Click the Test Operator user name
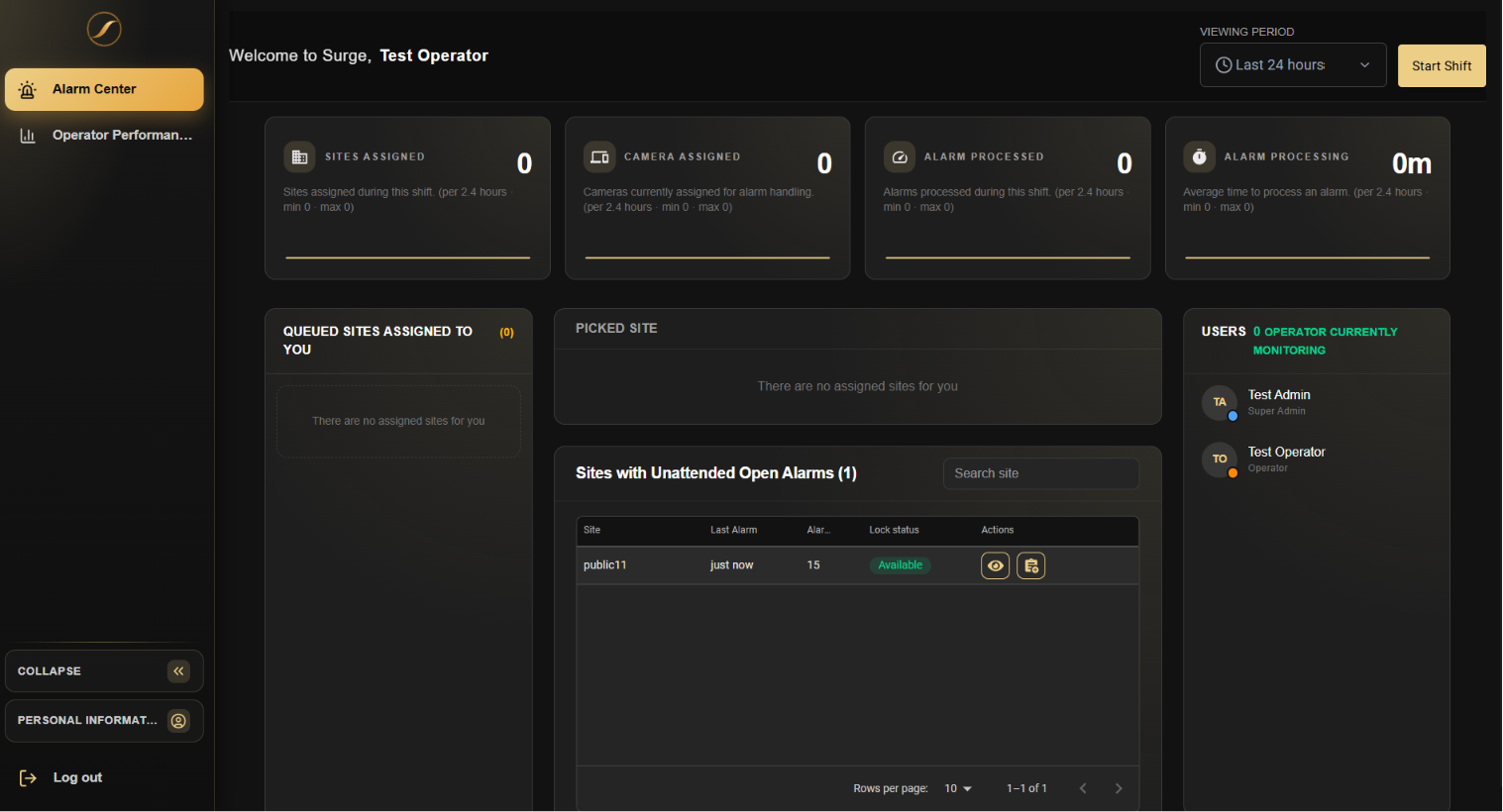 [1286, 452]
